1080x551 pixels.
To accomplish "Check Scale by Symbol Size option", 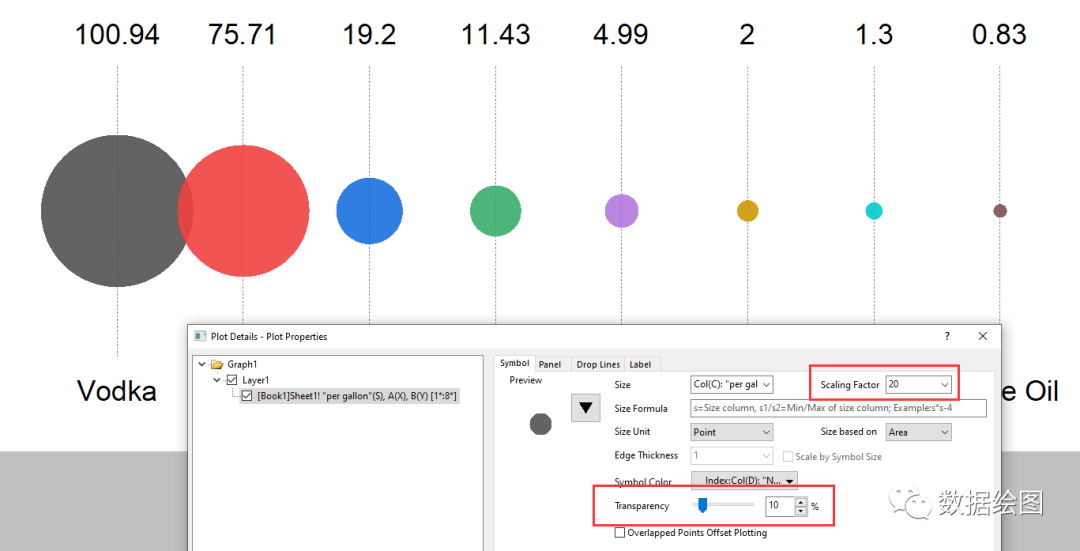I will 788,457.
